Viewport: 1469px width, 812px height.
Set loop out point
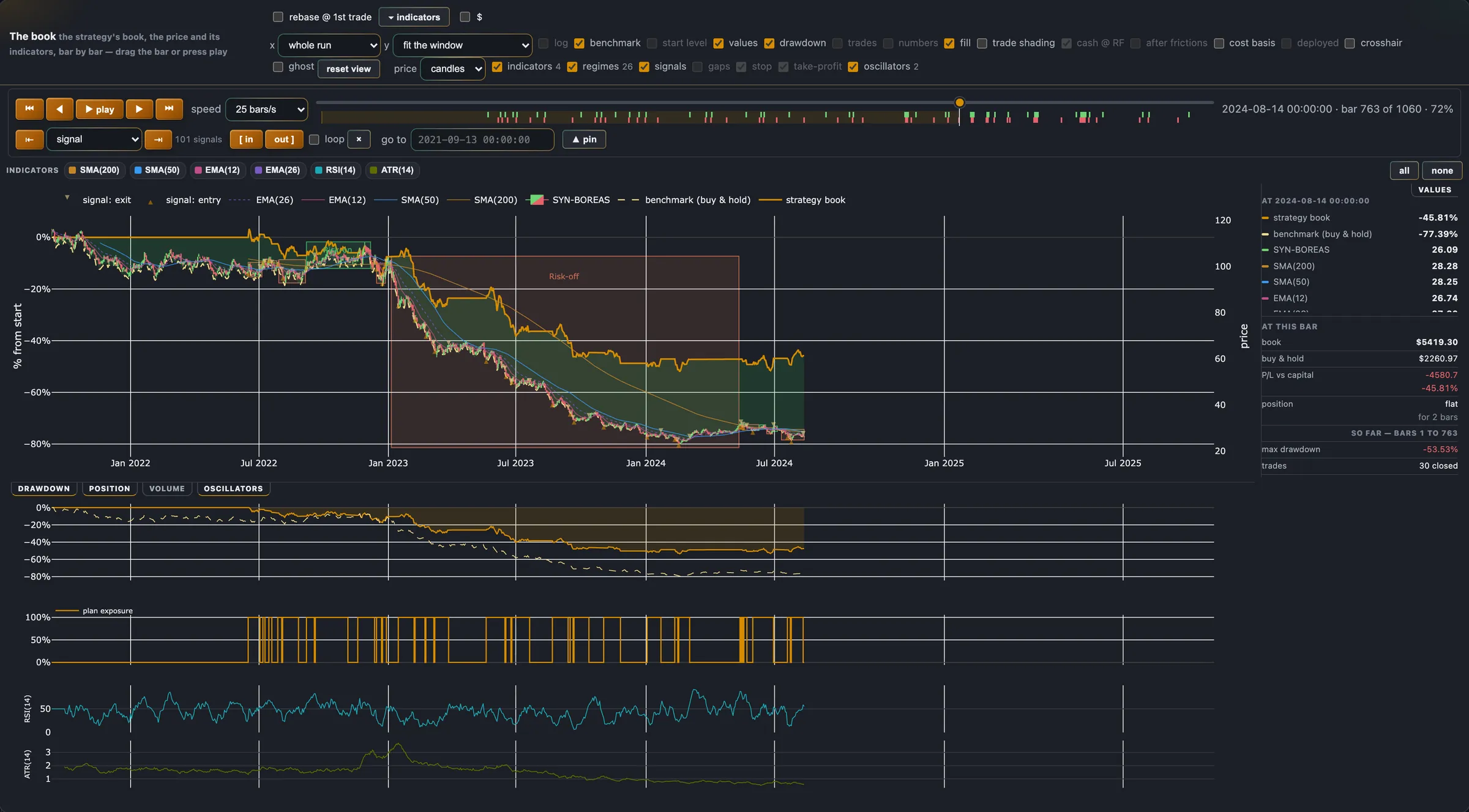tap(284, 140)
